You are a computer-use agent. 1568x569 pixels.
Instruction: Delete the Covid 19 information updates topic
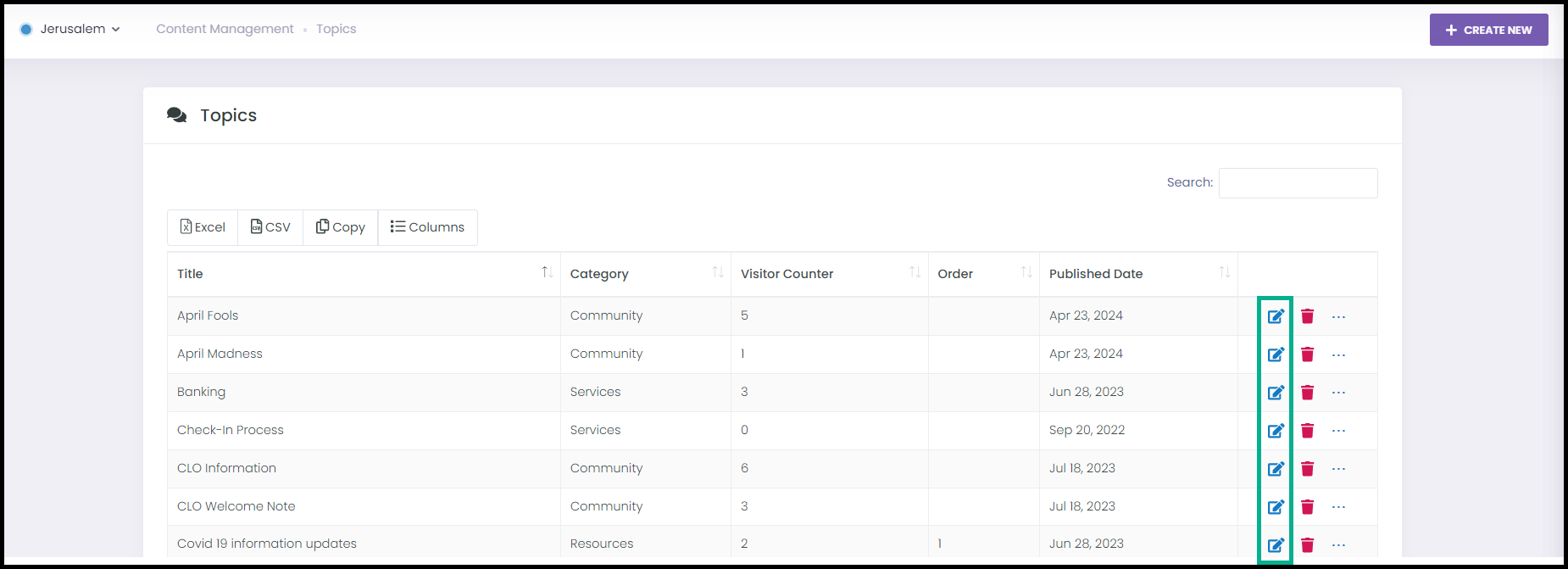coord(1307,545)
